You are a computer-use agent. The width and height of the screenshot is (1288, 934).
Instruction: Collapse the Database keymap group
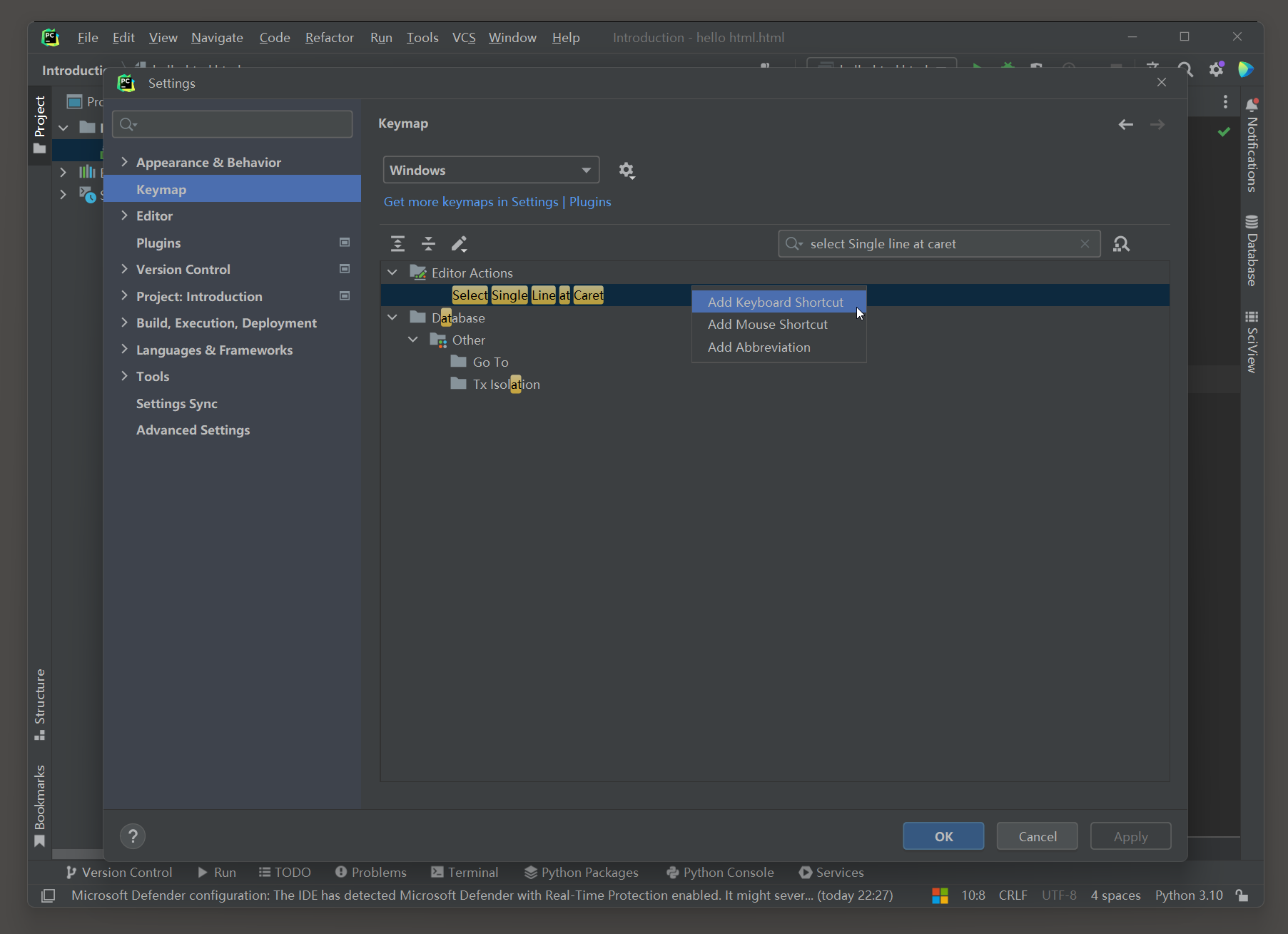point(392,318)
